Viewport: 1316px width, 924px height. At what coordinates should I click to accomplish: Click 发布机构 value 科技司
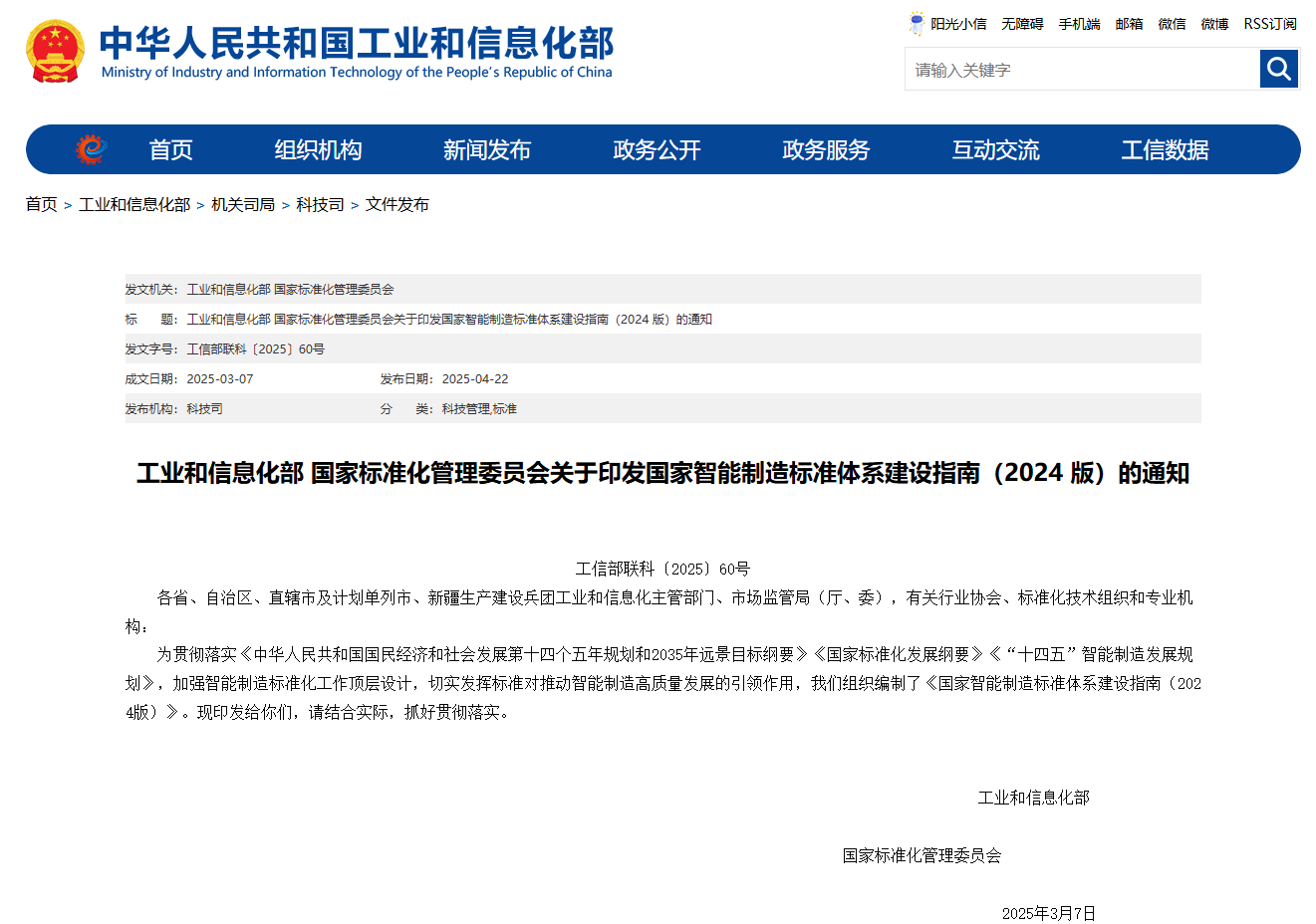point(204,409)
